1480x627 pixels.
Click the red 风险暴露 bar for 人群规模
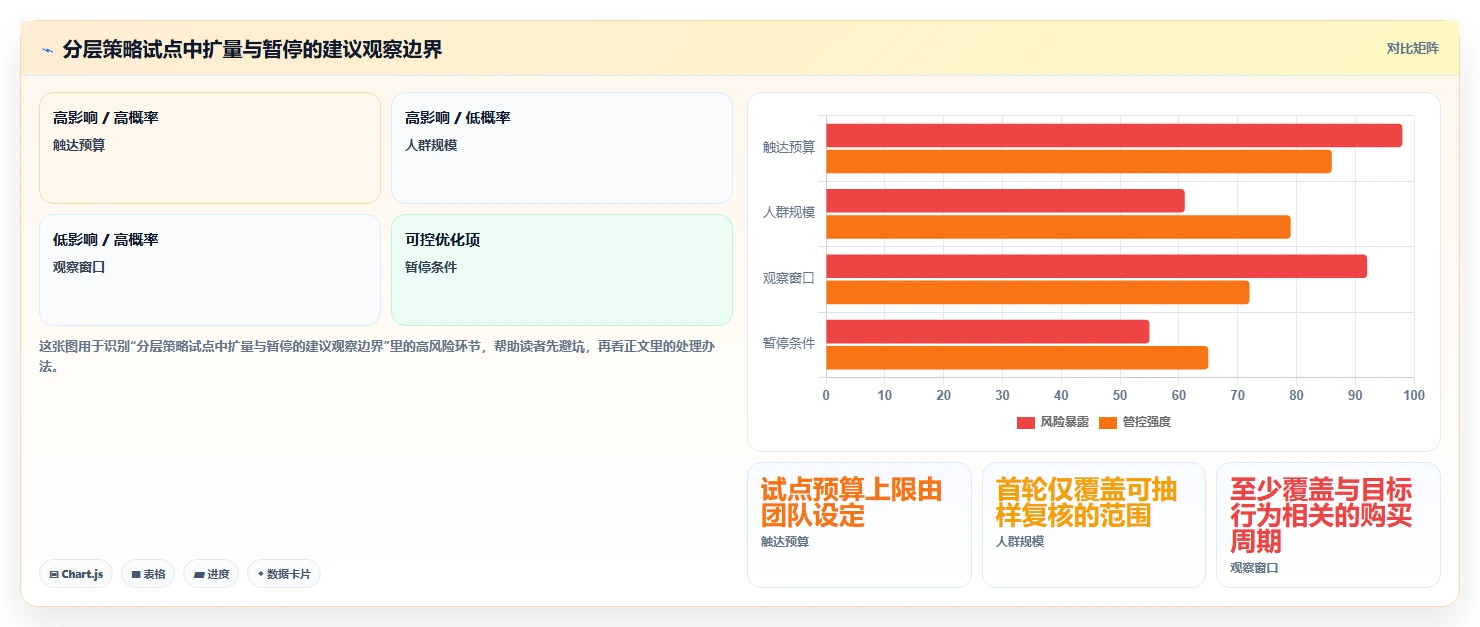click(x=1005, y=200)
